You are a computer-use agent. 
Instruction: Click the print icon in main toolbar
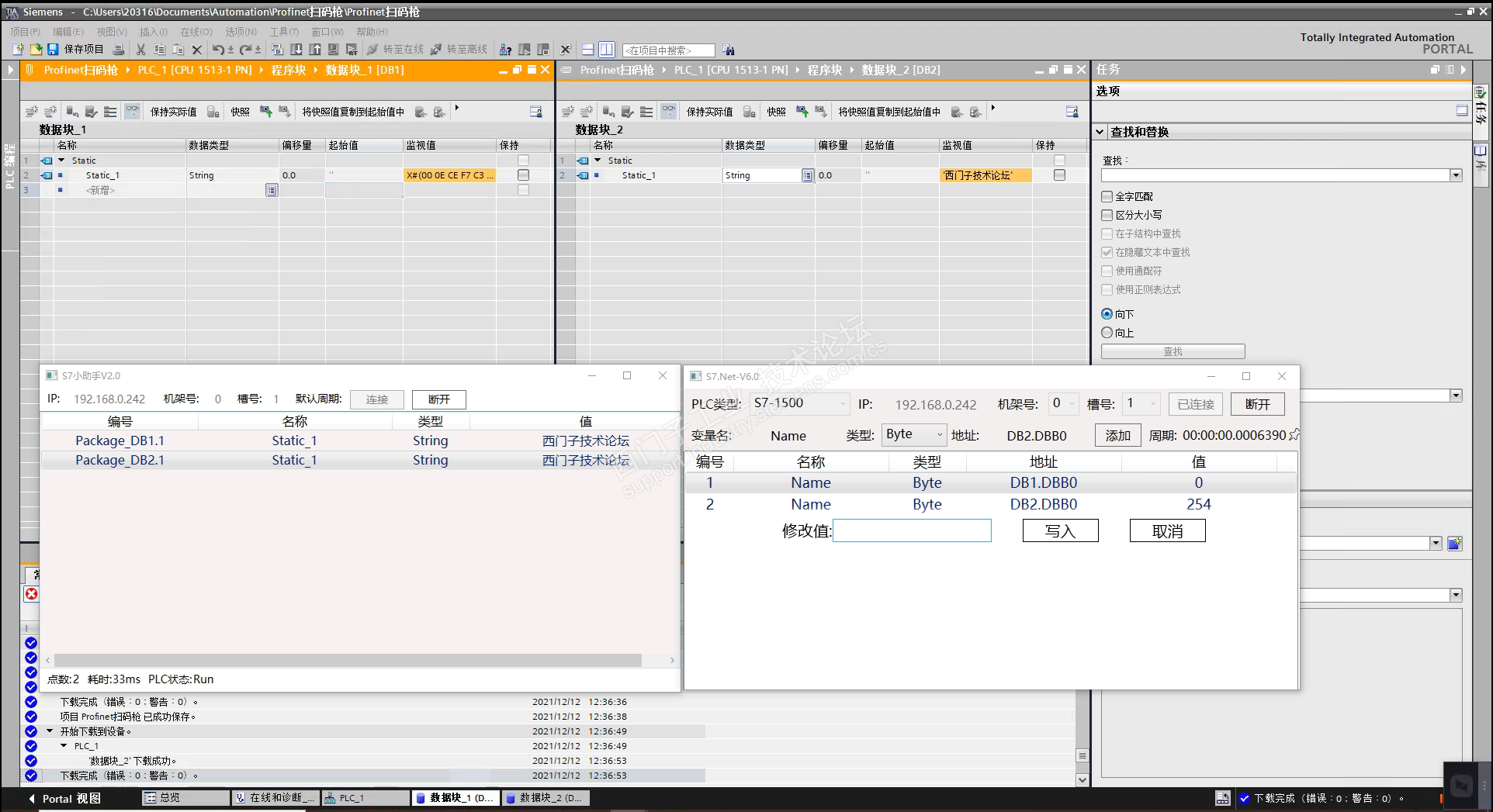pos(119,50)
